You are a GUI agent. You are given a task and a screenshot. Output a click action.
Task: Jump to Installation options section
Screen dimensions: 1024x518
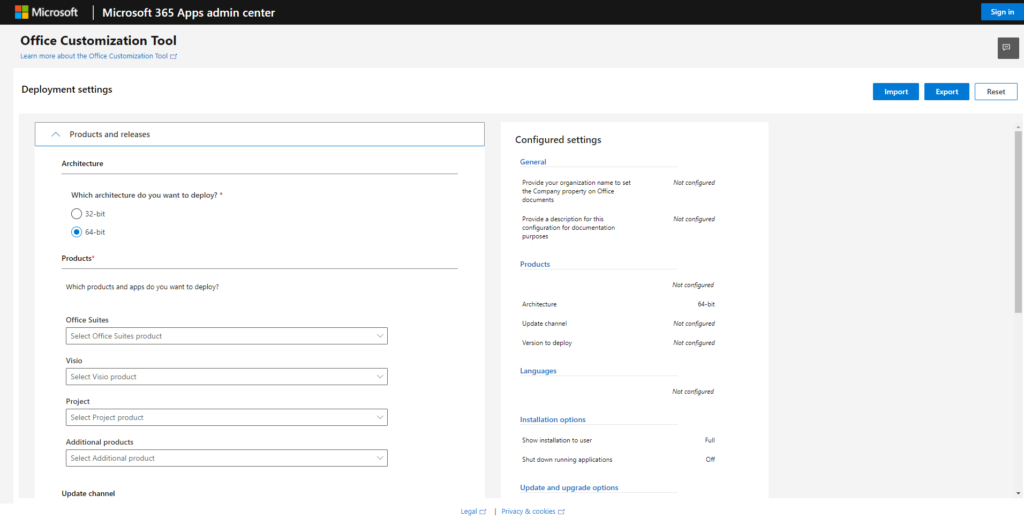(552, 419)
